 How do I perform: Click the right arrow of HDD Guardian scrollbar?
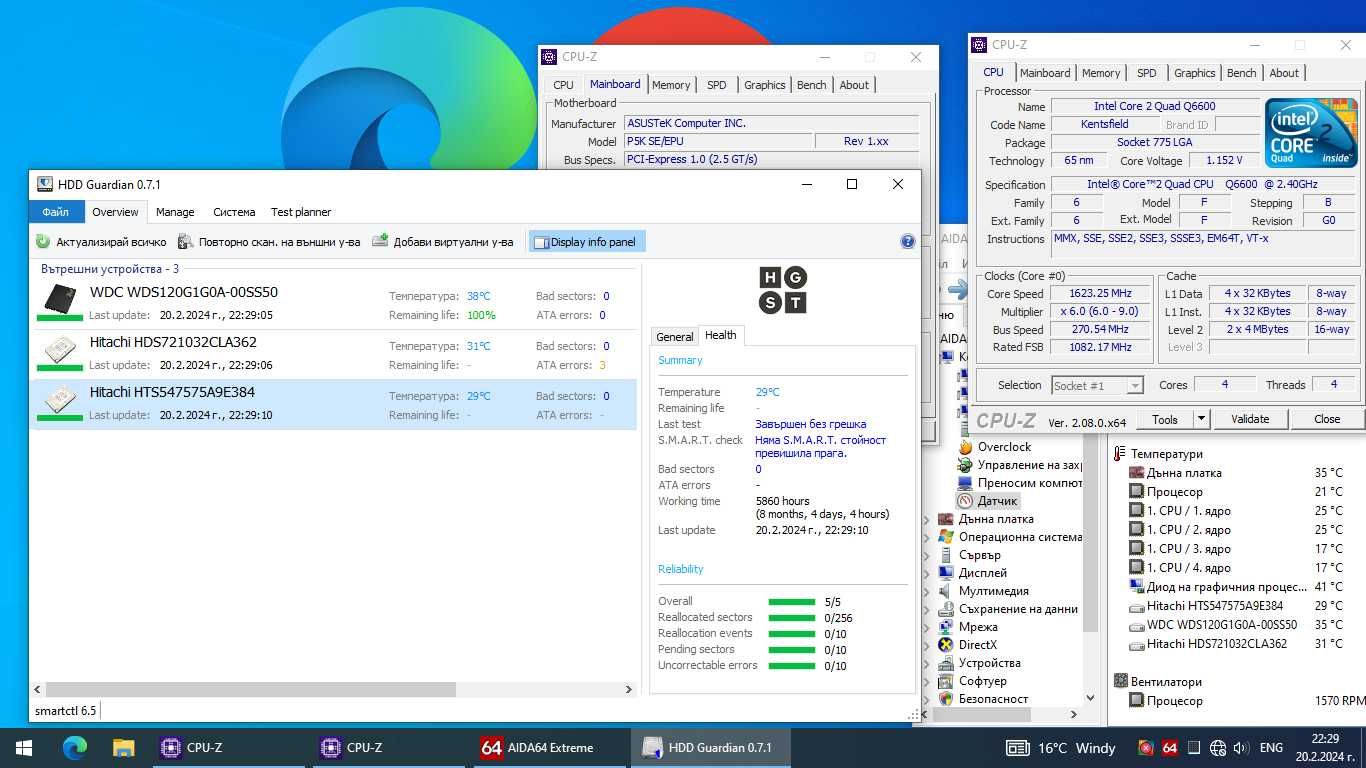[629, 689]
